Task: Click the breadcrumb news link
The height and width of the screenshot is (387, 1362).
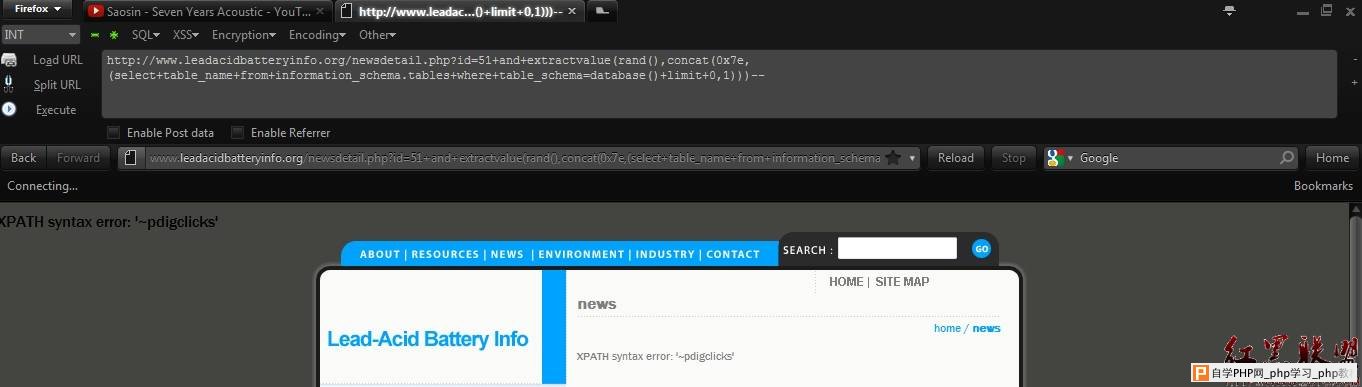Action: click(x=986, y=328)
